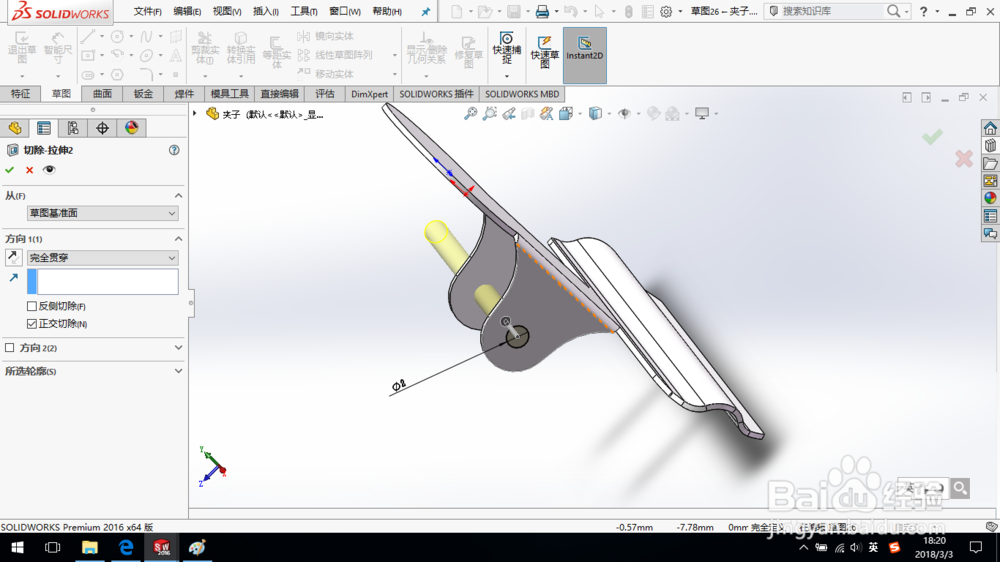Switch to the 曲面 (Surfaces) tab
Screen dimensions: 1000x562
tap(102, 94)
